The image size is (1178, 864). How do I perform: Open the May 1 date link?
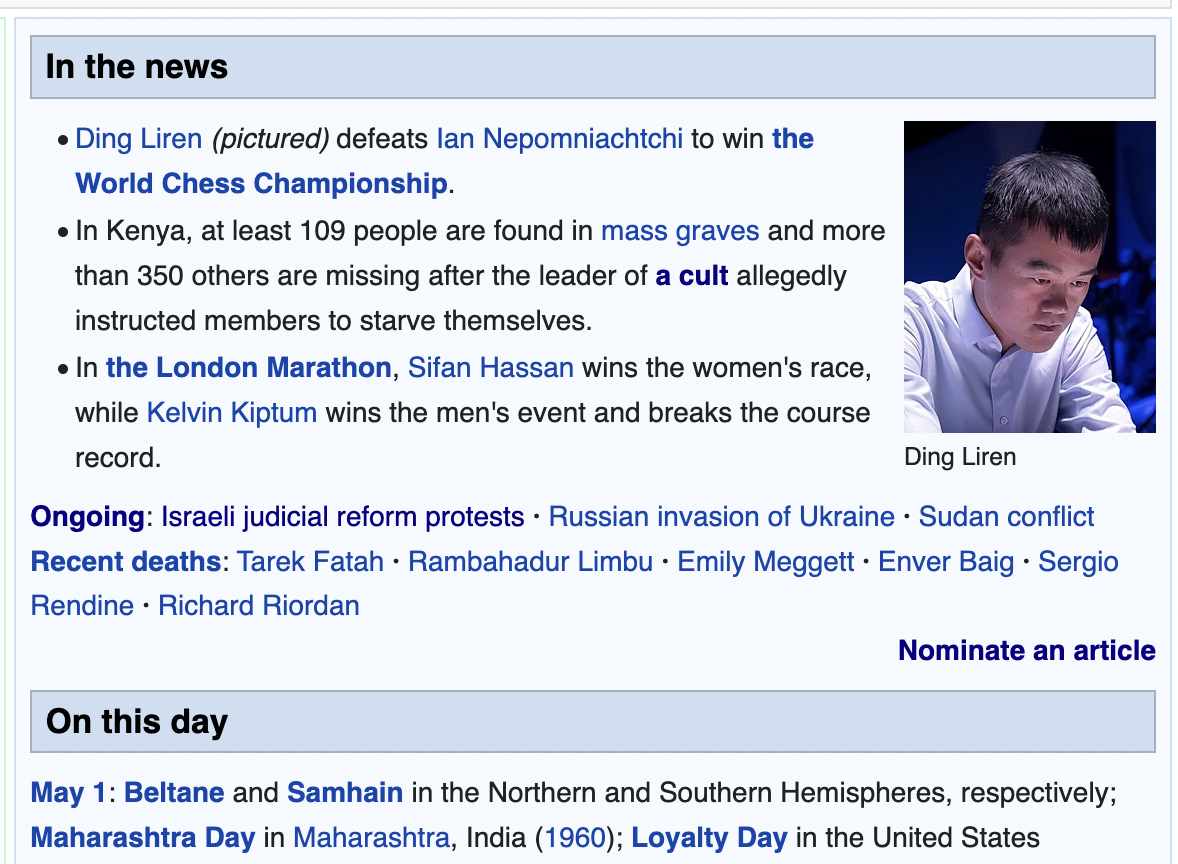coord(68,793)
